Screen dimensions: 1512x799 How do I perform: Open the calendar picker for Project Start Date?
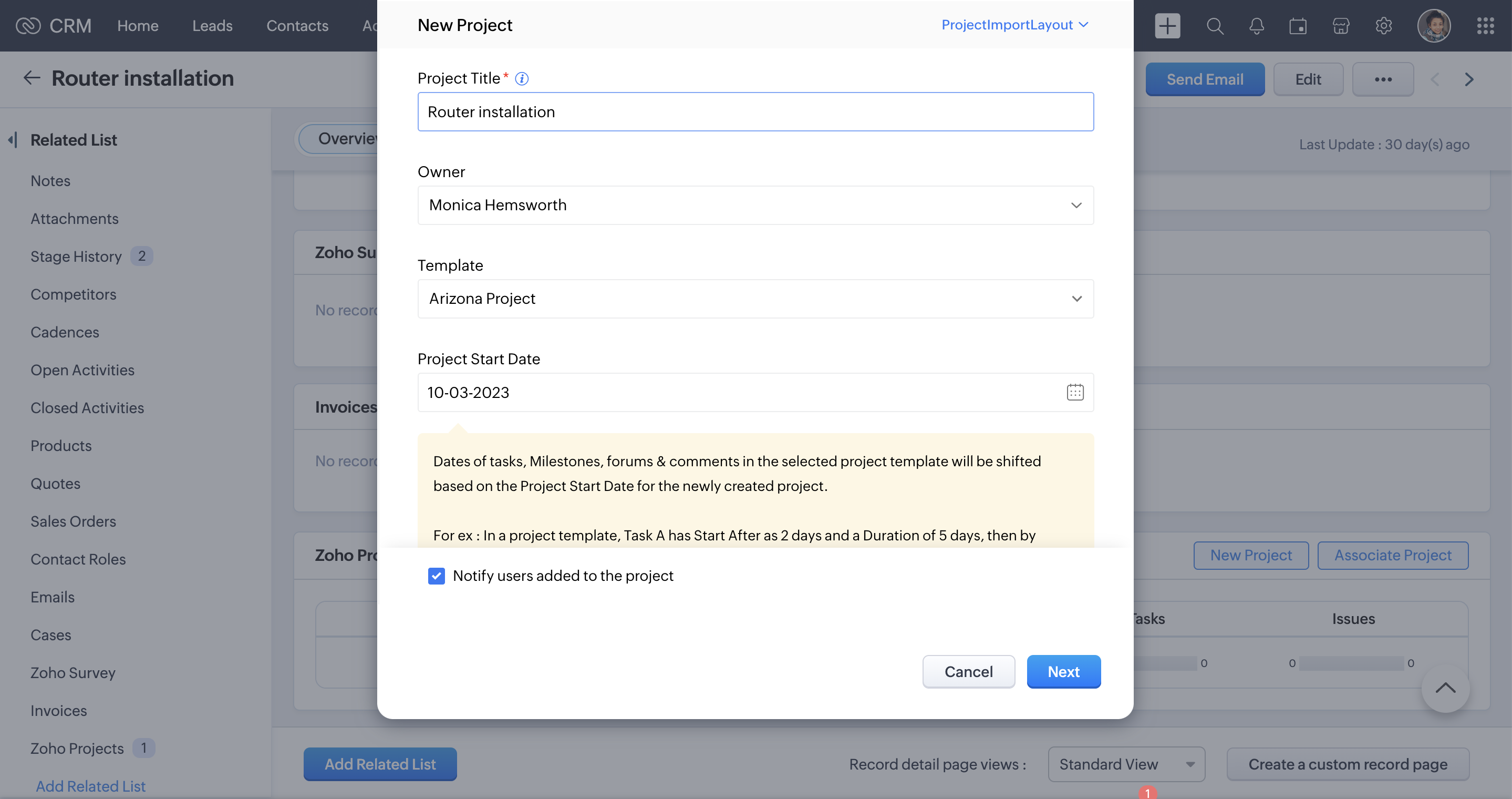1075,392
